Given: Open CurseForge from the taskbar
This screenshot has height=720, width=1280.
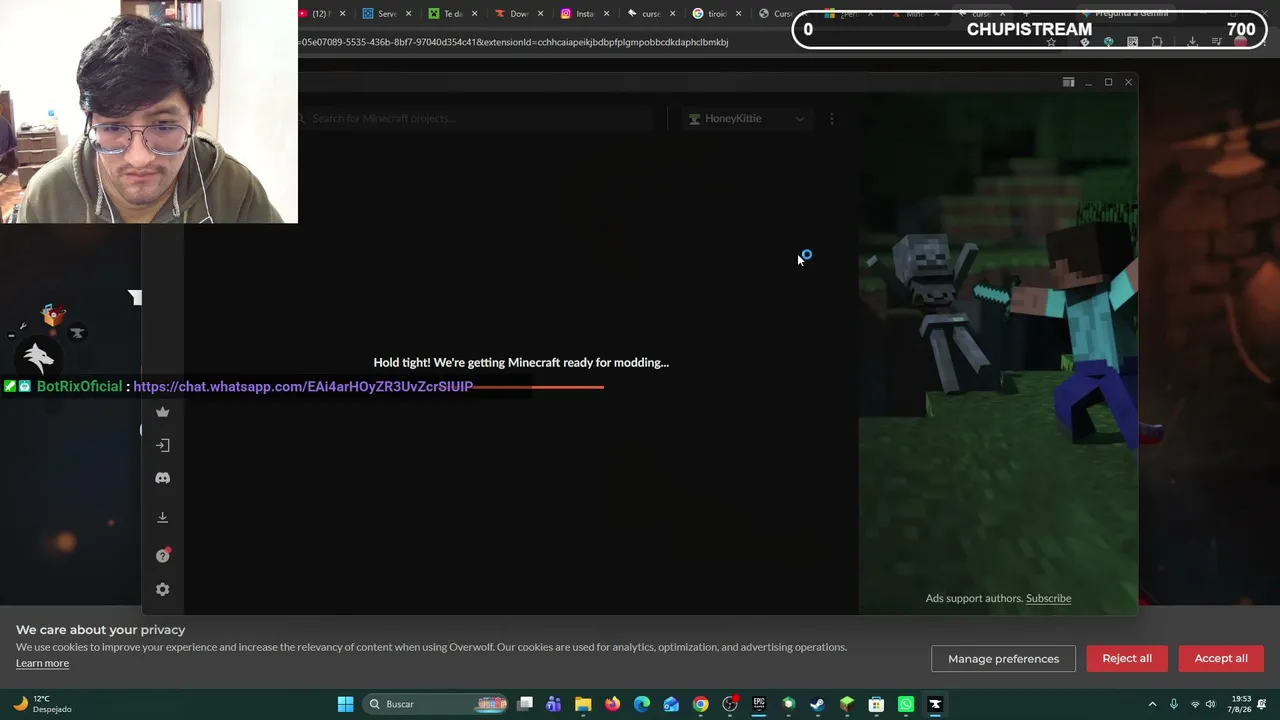Looking at the screenshot, I should [x=935, y=704].
